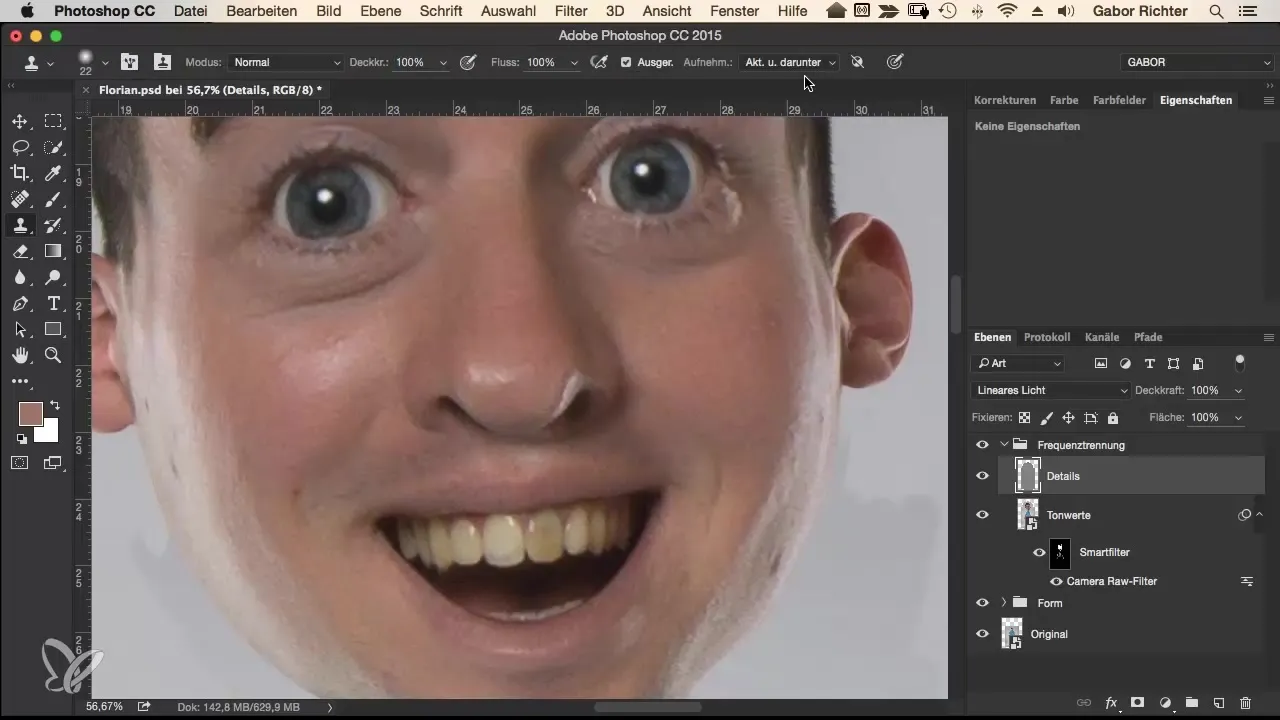Select the Lasso tool

[x=20, y=147]
